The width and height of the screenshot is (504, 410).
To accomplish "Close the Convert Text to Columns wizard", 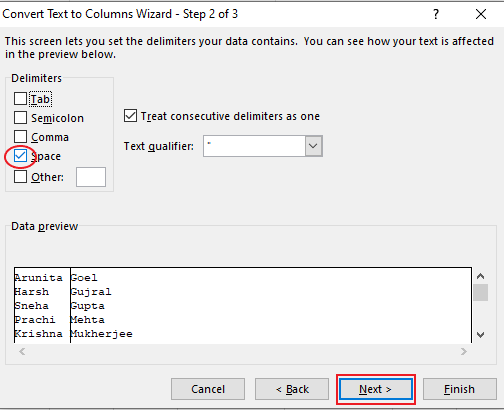I will click(481, 14).
